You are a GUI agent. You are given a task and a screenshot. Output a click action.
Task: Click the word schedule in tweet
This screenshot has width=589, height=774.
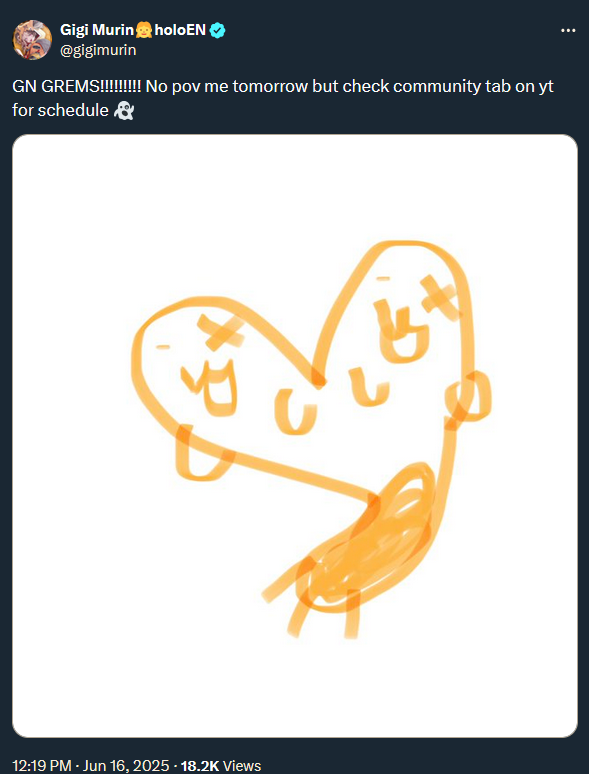pos(73,111)
